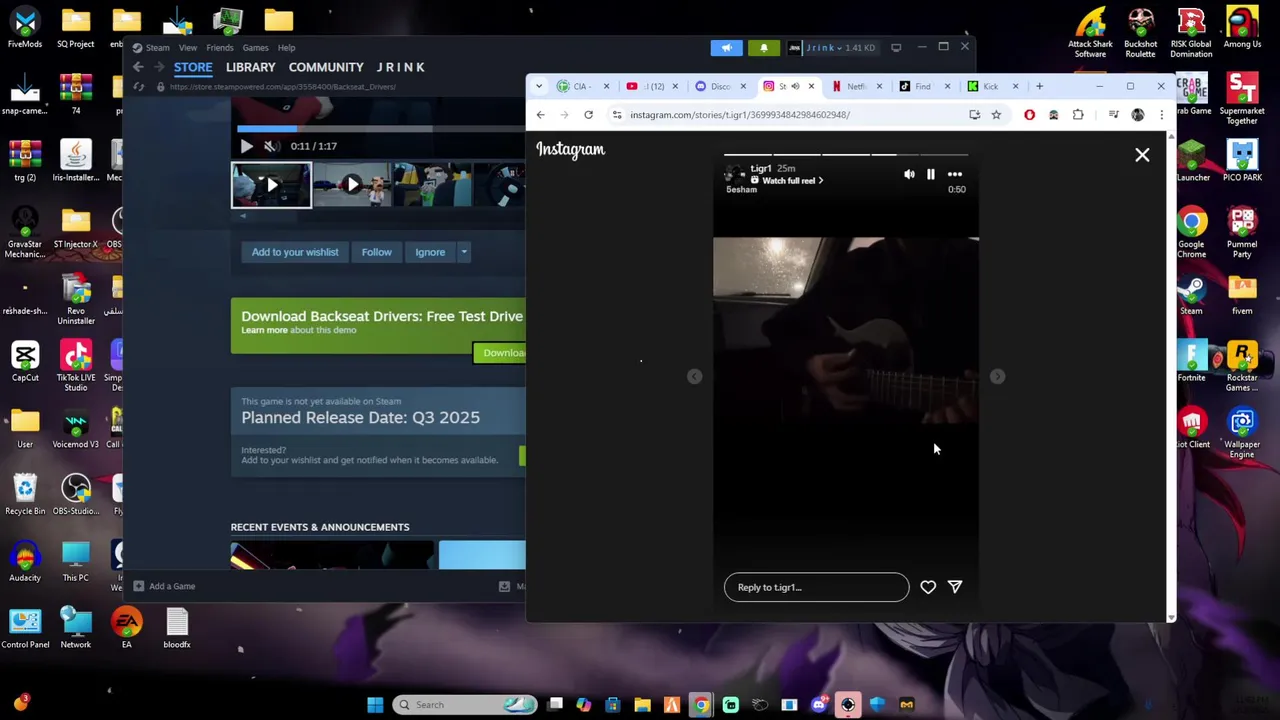Image resolution: width=1280 pixels, height=720 pixels.
Task: Mute the Instagram tab via speaker icon
Action: (795, 86)
